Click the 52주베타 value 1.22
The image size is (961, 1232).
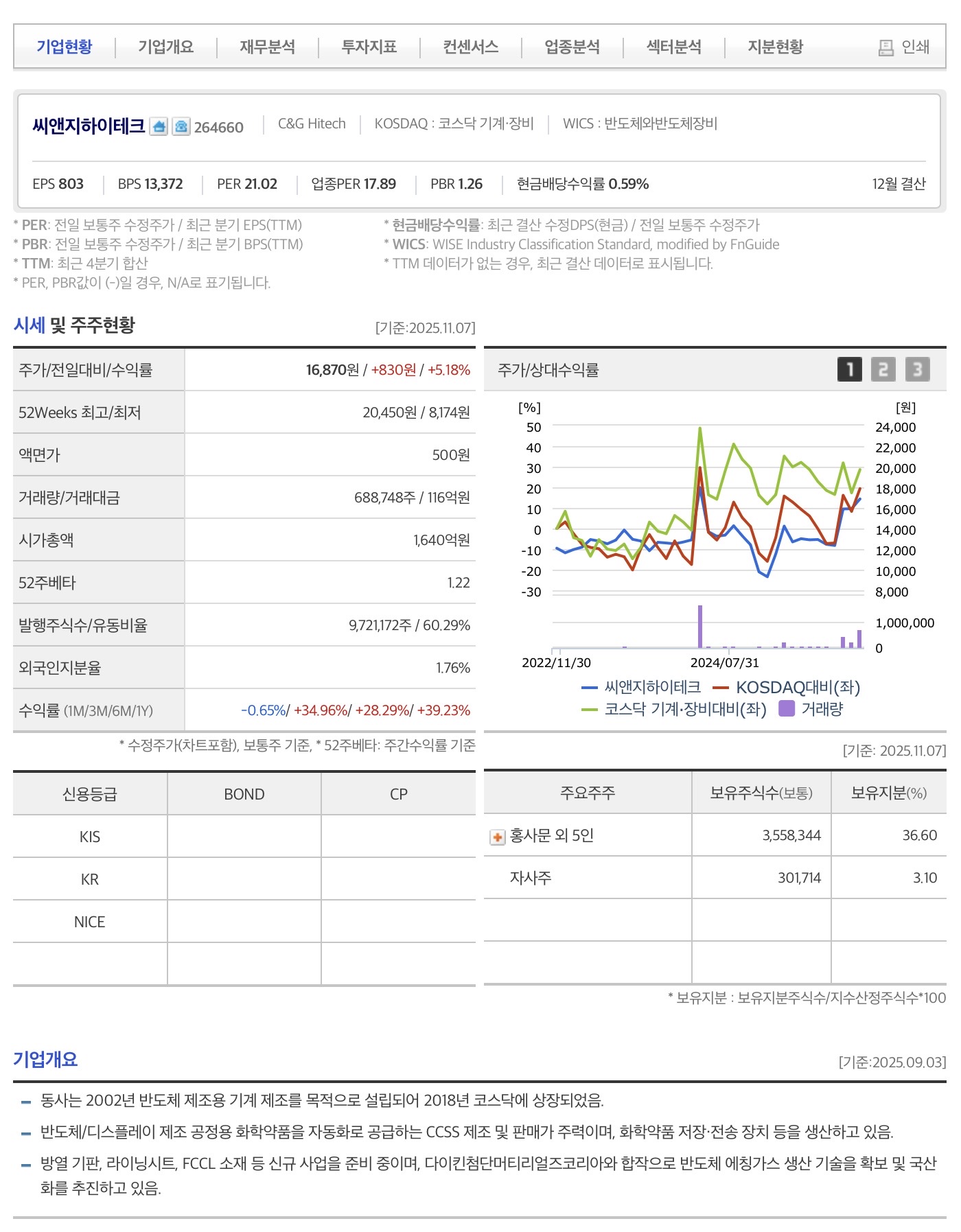pos(459,583)
